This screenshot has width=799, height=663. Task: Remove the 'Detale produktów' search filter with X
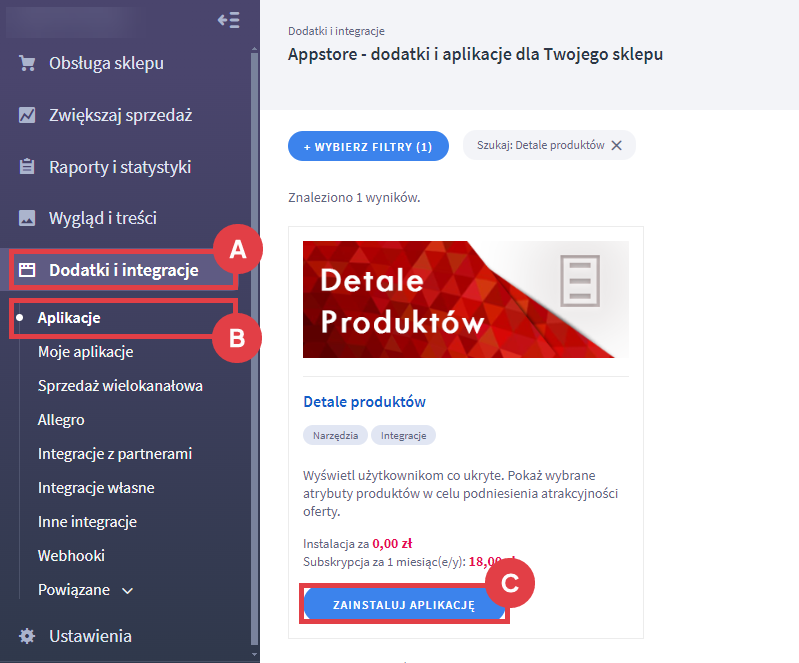pyautogui.click(x=617, y=145)
